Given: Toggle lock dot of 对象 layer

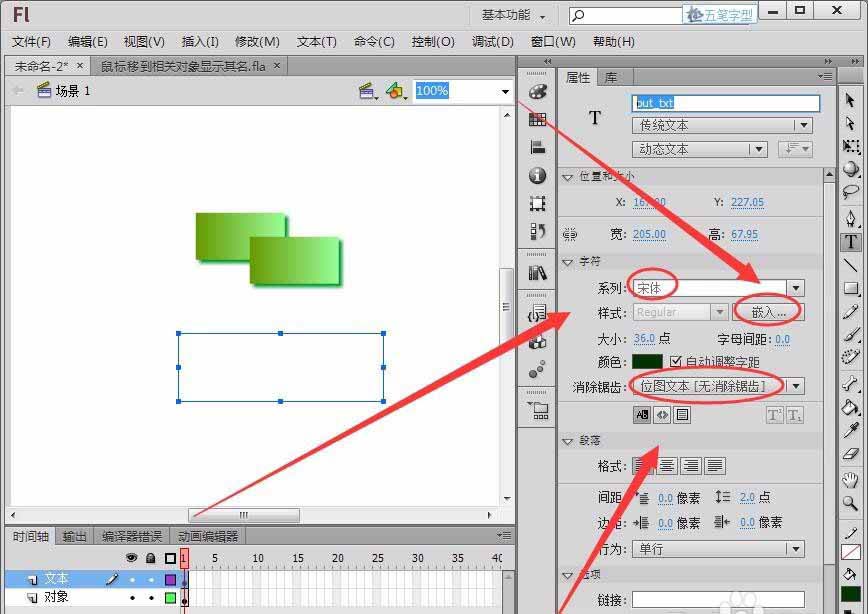Looking at the screenshot, I should tap(151, 598).
